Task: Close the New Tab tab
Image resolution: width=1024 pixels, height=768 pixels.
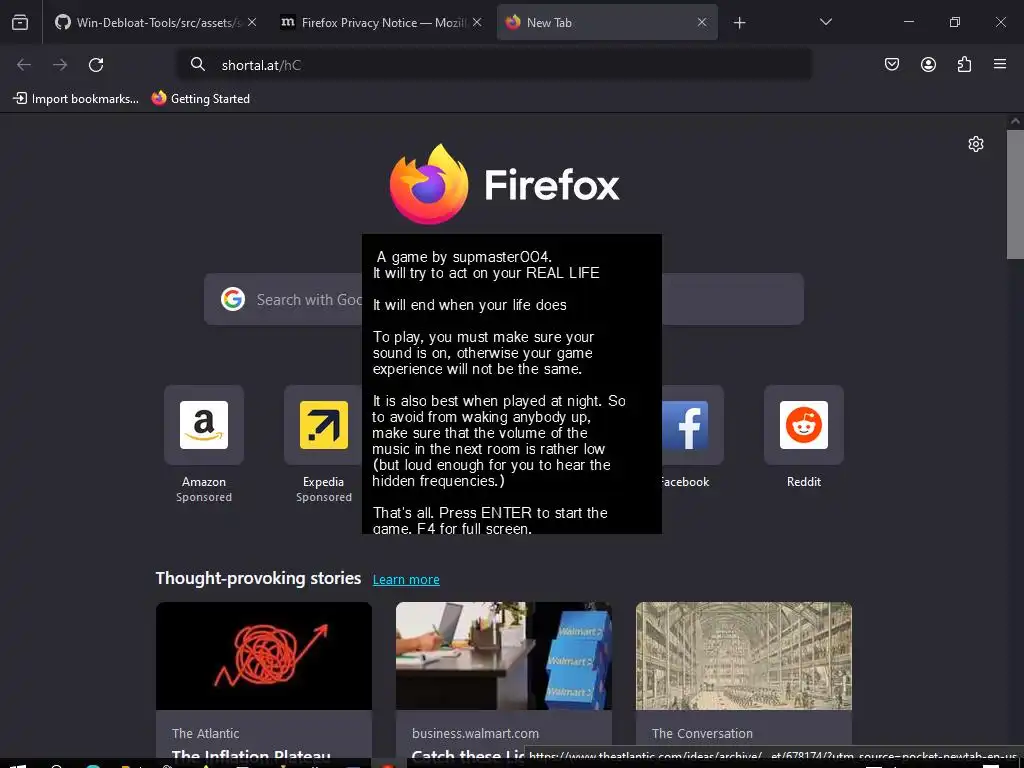Action: 702,23
